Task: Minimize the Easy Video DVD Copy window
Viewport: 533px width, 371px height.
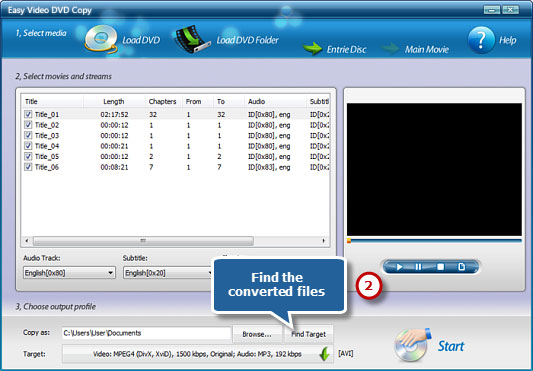Action: [492, 10]
